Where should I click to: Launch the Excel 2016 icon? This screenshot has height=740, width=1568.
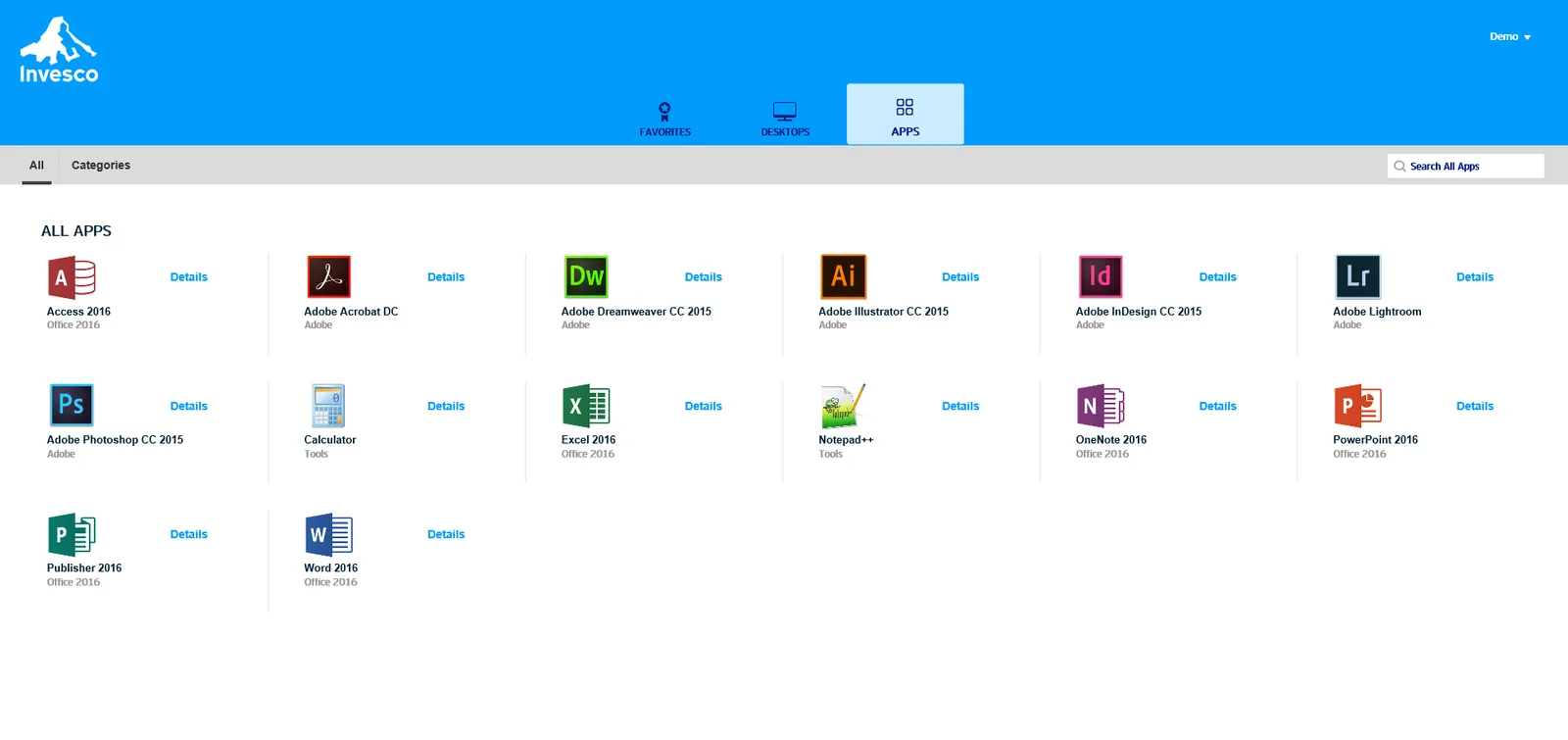[586, 406]
